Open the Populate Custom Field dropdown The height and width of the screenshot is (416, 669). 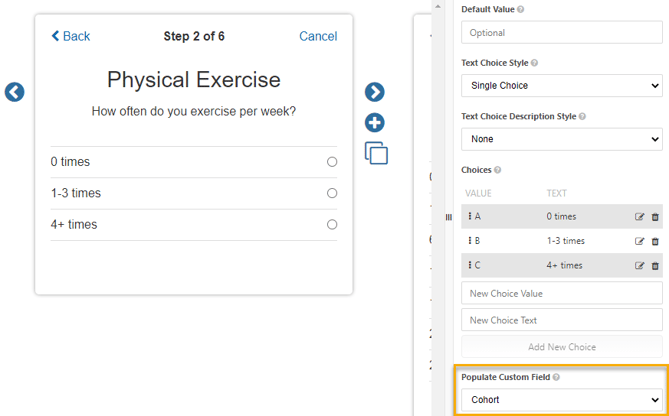pos(561,400)
